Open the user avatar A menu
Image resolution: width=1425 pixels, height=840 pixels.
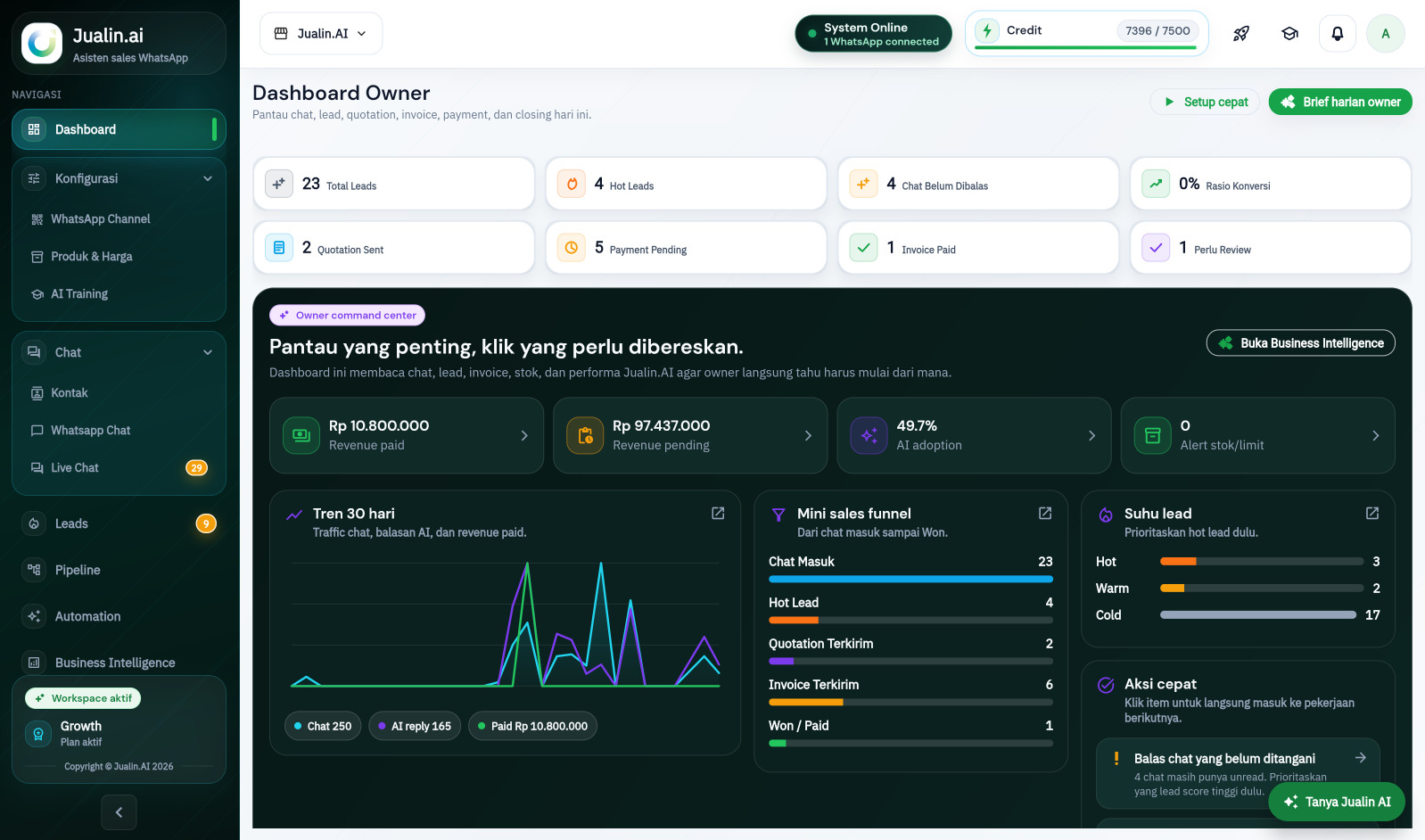[1386, 34]
